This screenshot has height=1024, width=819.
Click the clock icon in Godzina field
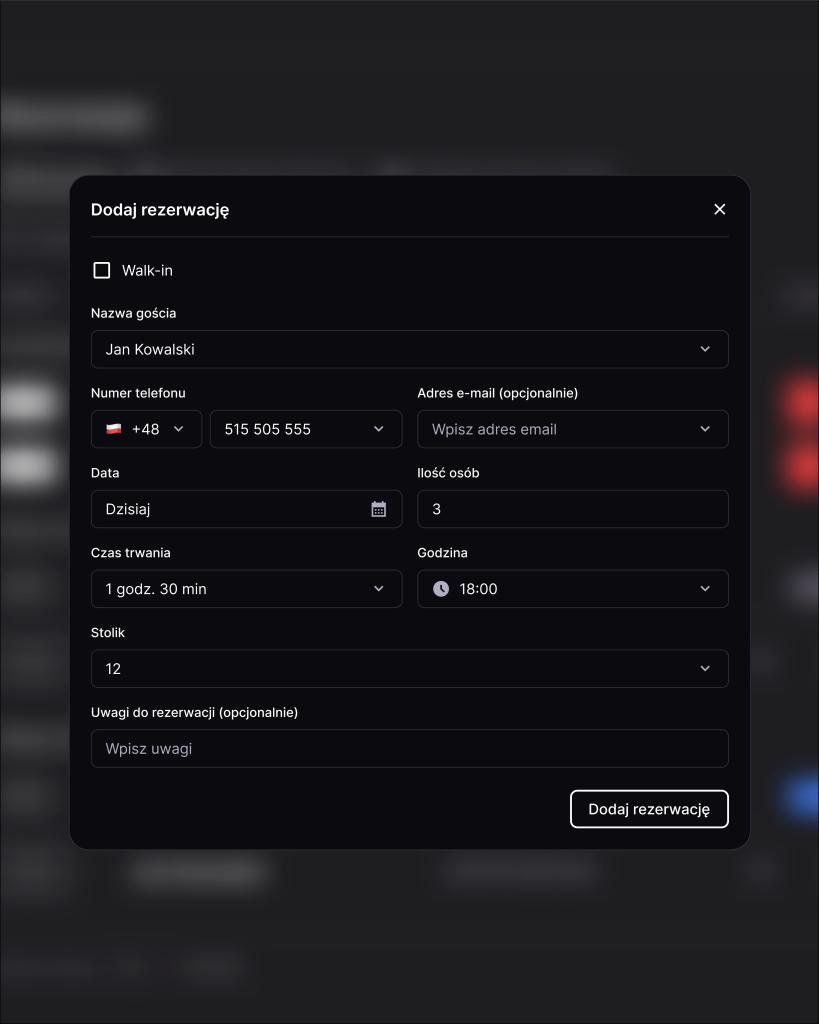pos(441,588)
